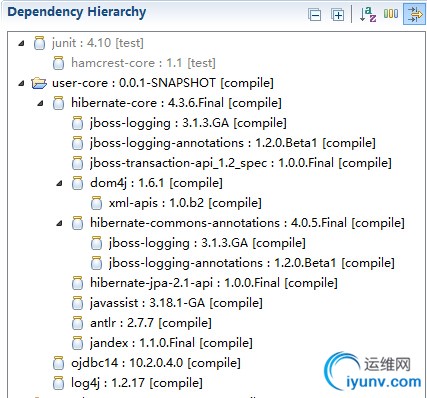Screen dimensions: 427x398
Task: Click the hibernate-core jar icon
Action: [x=59, y=103]
